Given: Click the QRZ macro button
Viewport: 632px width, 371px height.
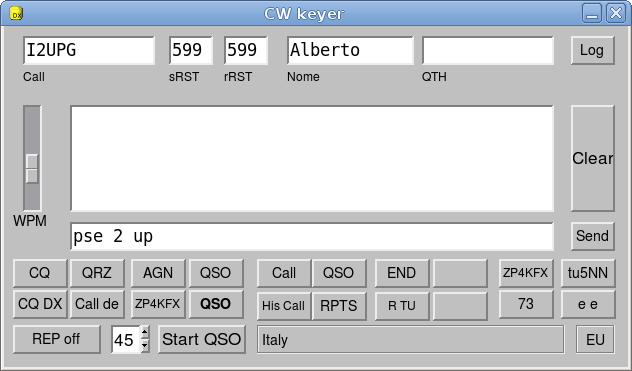Looking at the screenshot, I should (97, 273).
